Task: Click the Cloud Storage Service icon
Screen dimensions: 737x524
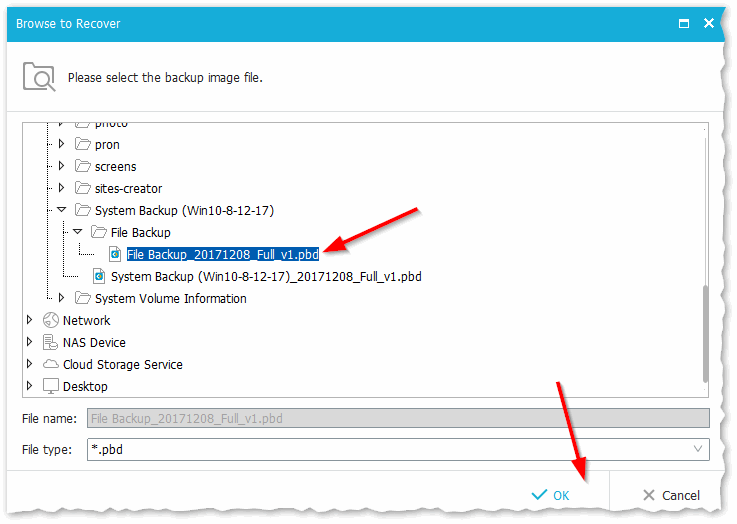Action: (50, 365)
